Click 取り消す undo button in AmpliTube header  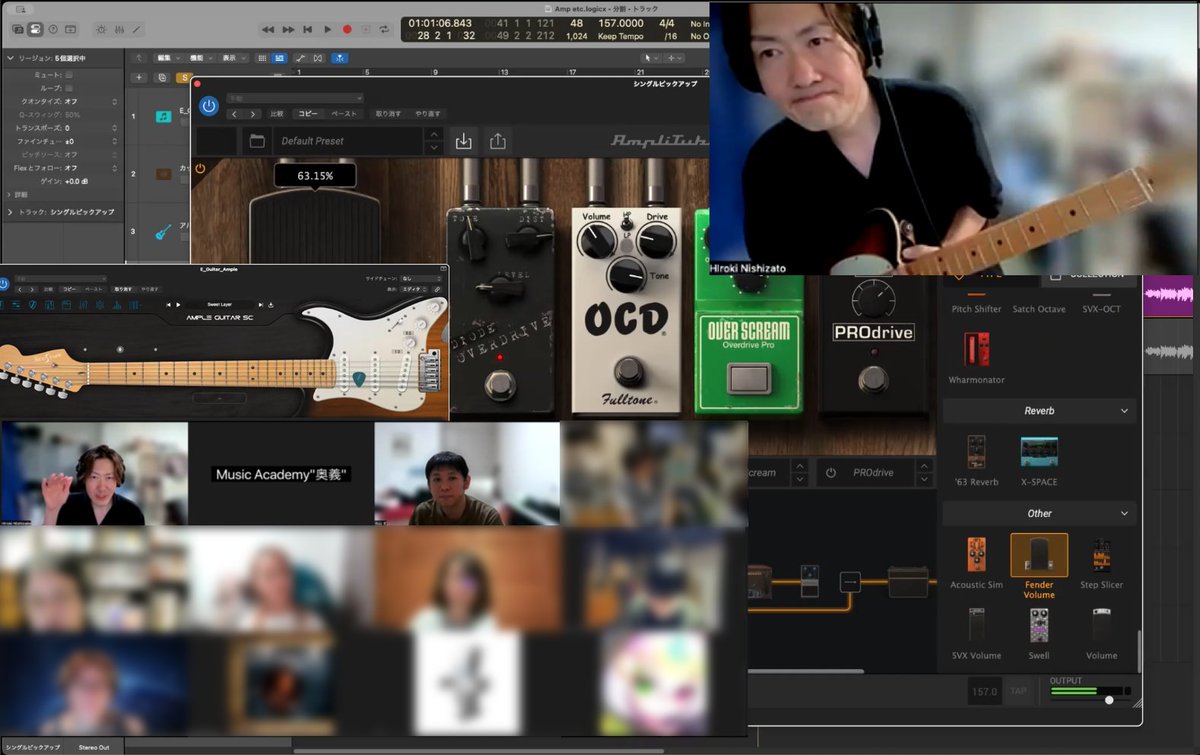coord(388,114)
